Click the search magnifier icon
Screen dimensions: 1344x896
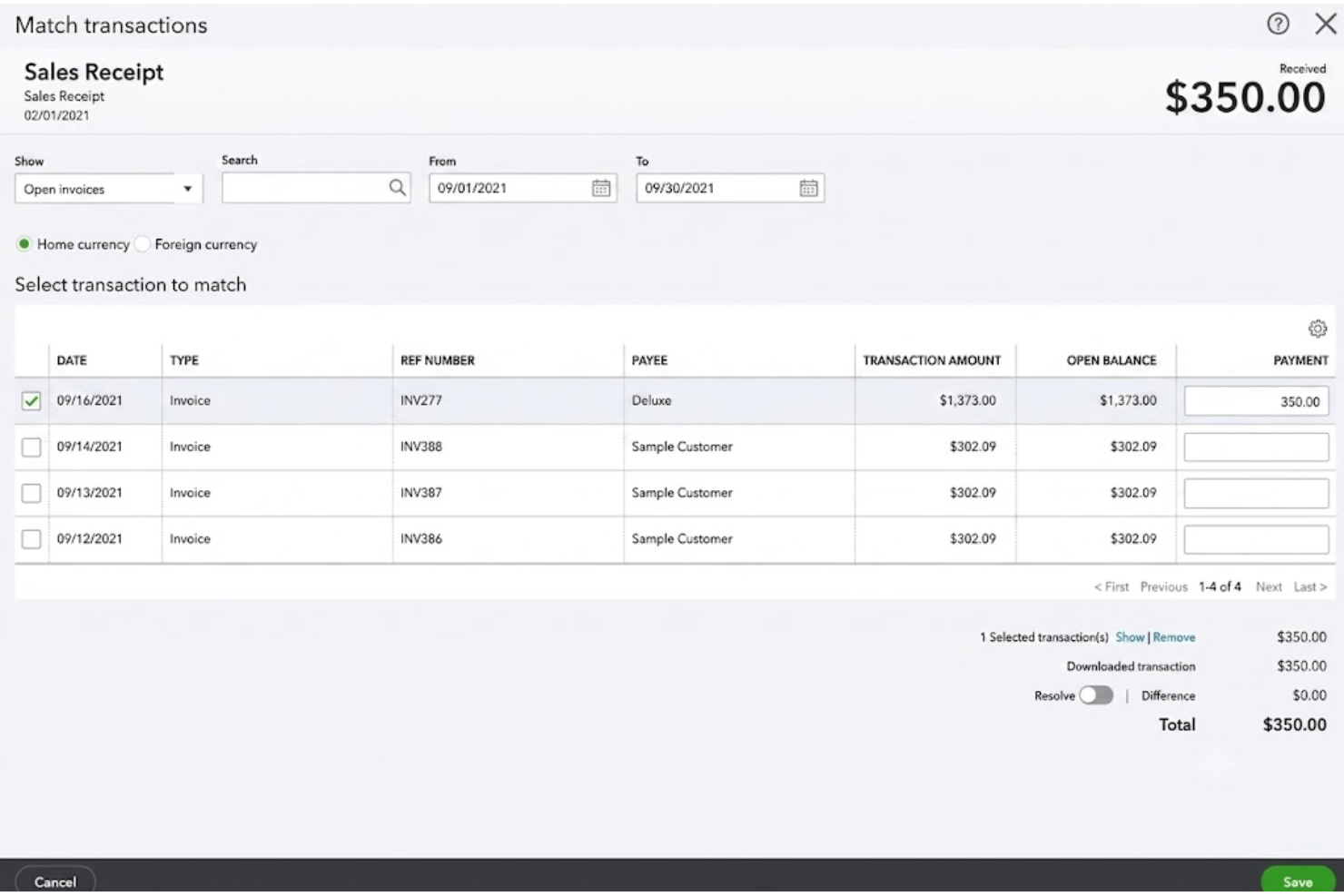click(397, 188)
